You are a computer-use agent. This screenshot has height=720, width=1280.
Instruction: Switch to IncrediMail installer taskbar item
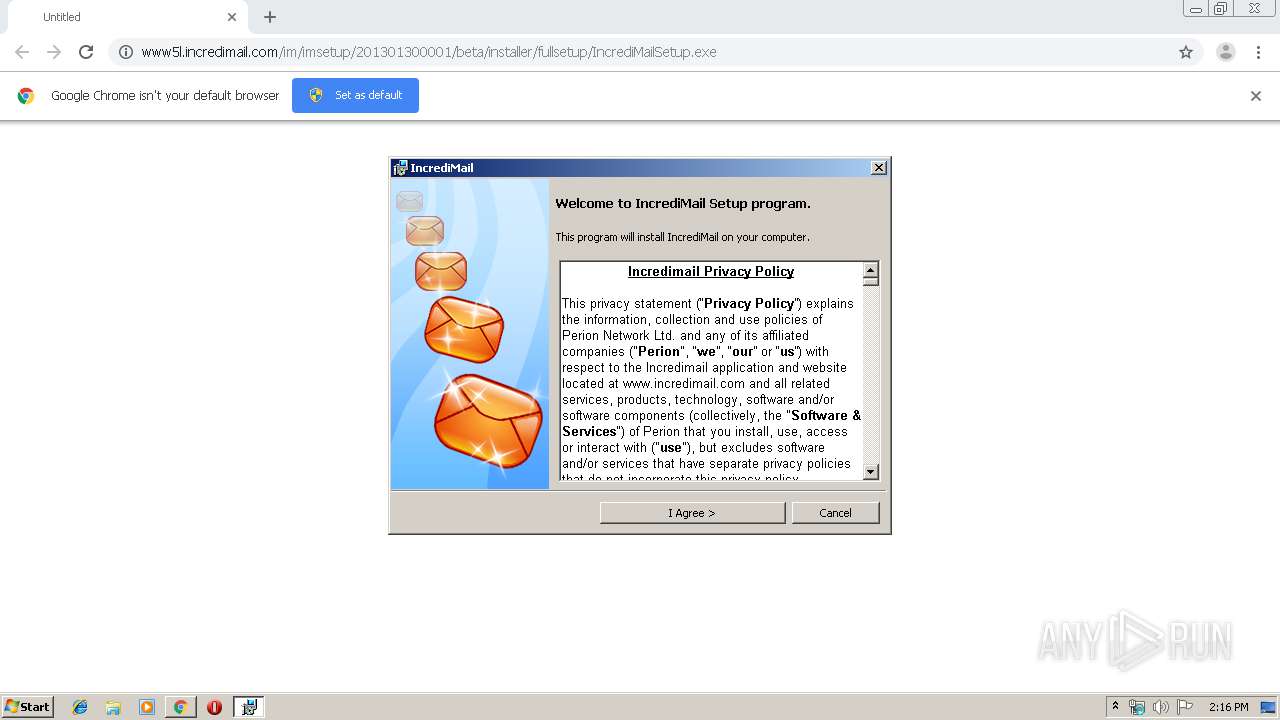[249, 707]
